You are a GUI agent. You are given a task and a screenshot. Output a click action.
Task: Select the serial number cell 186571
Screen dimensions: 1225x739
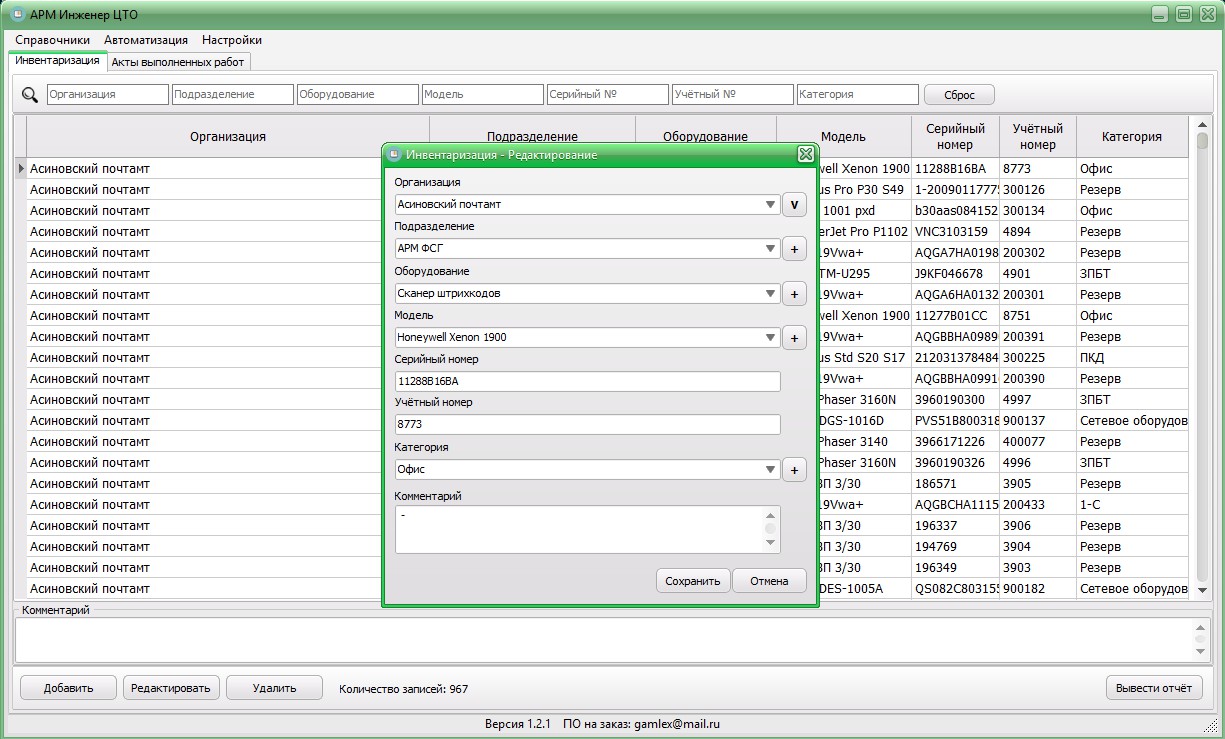[x=955, y=484]
